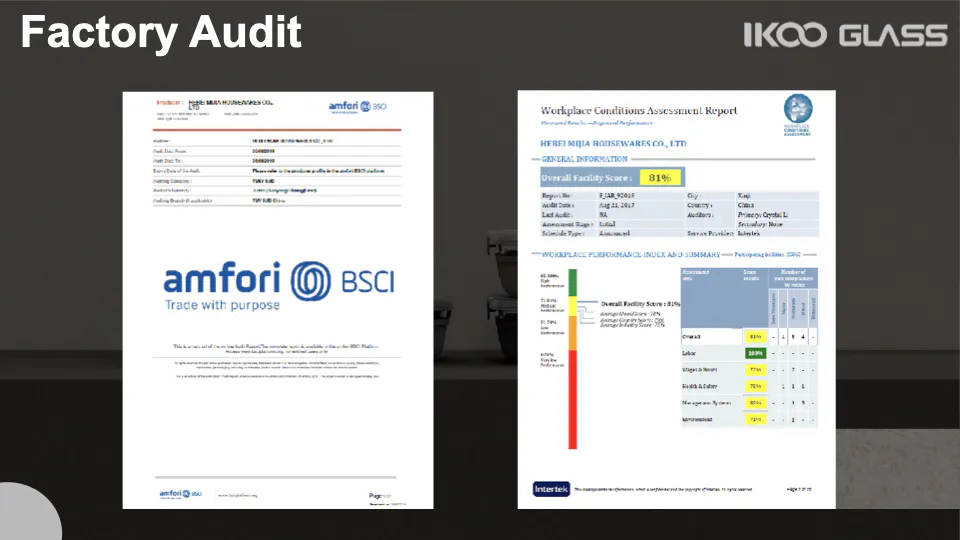Click the small amfori BSCI header logo
Screen dimensions: 960x540
[357, 108]
